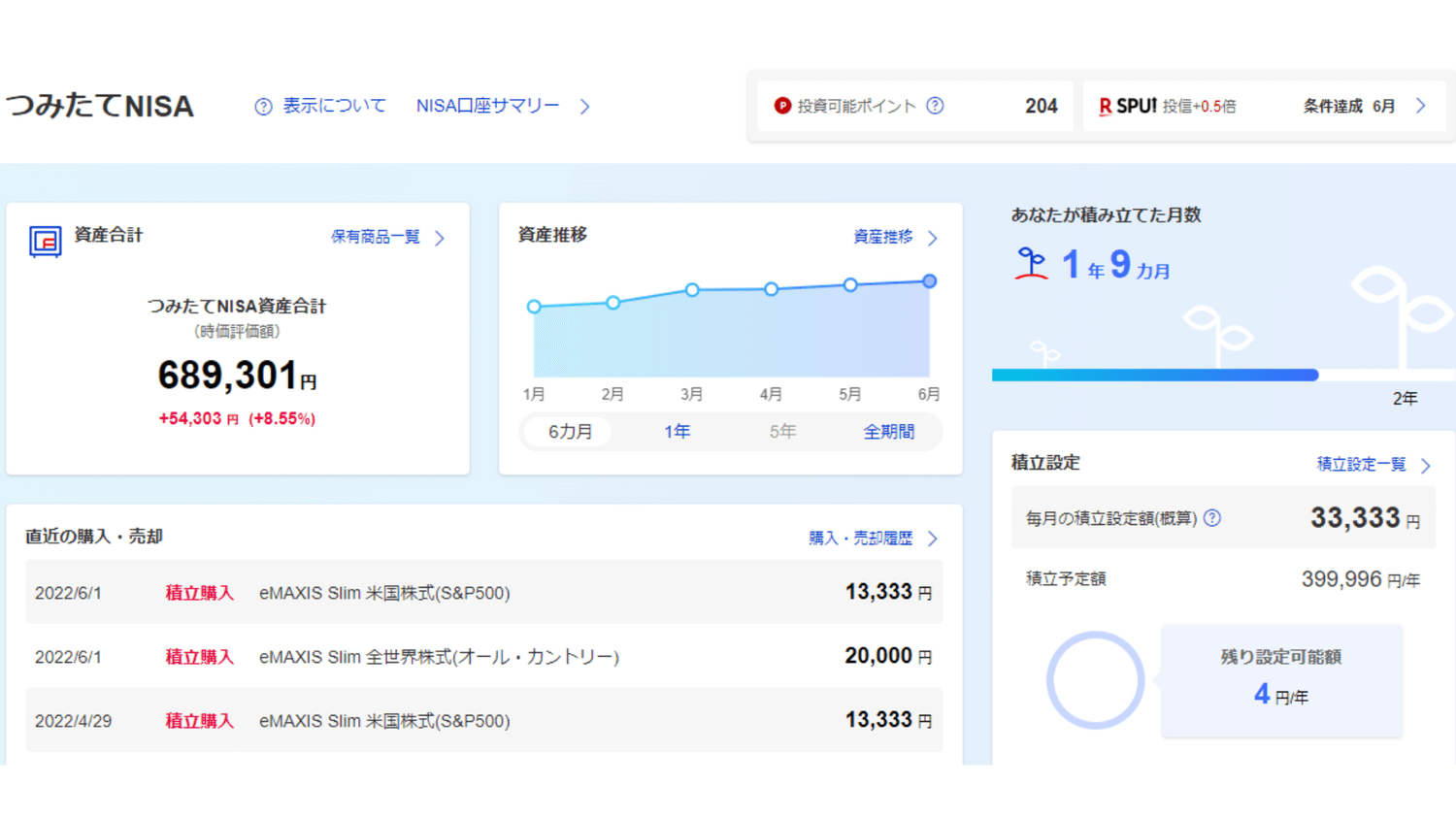Click the 4月 data point on chart
This screenshot has width=1456, height=818.
(x=771, y=289)
